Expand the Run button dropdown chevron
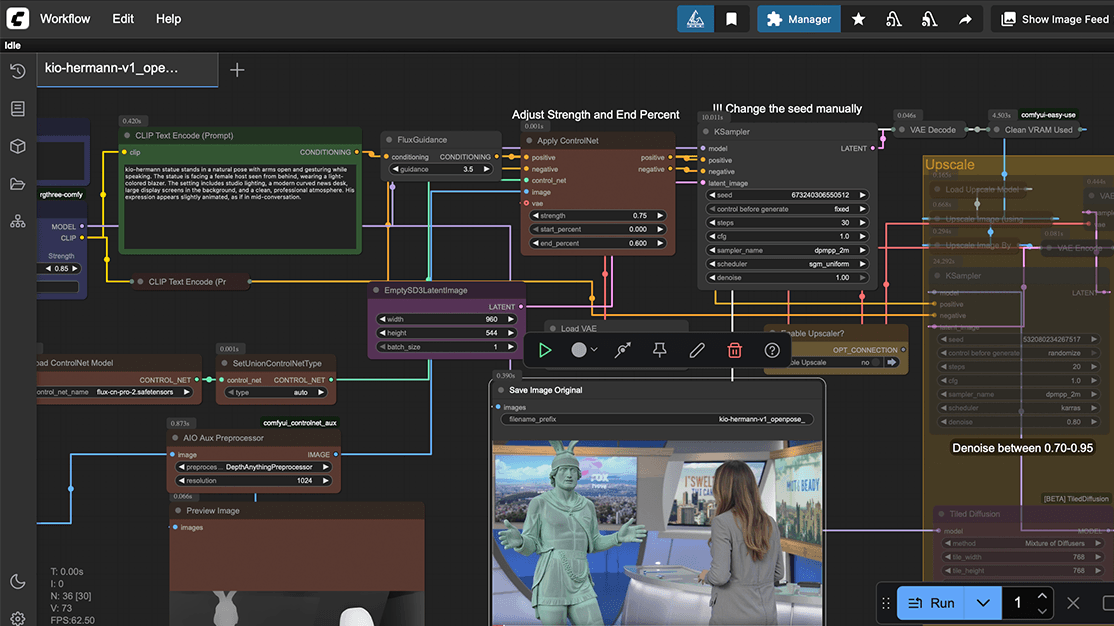 point(984,602)
